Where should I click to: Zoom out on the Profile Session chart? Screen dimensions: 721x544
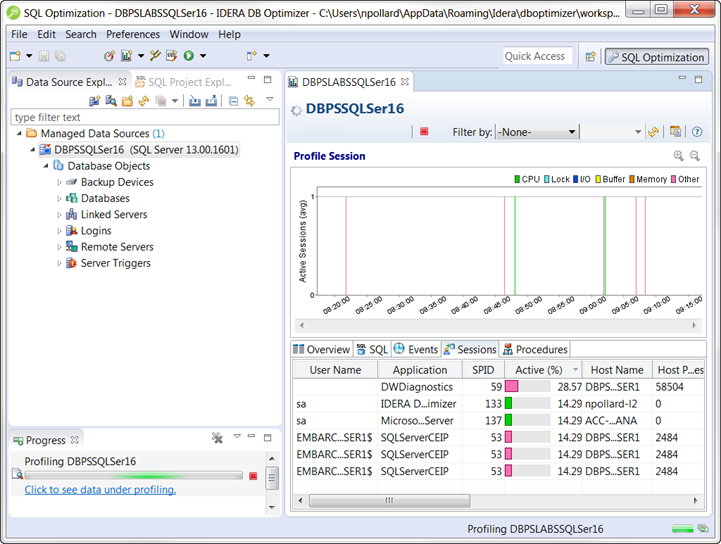(694, 156)
